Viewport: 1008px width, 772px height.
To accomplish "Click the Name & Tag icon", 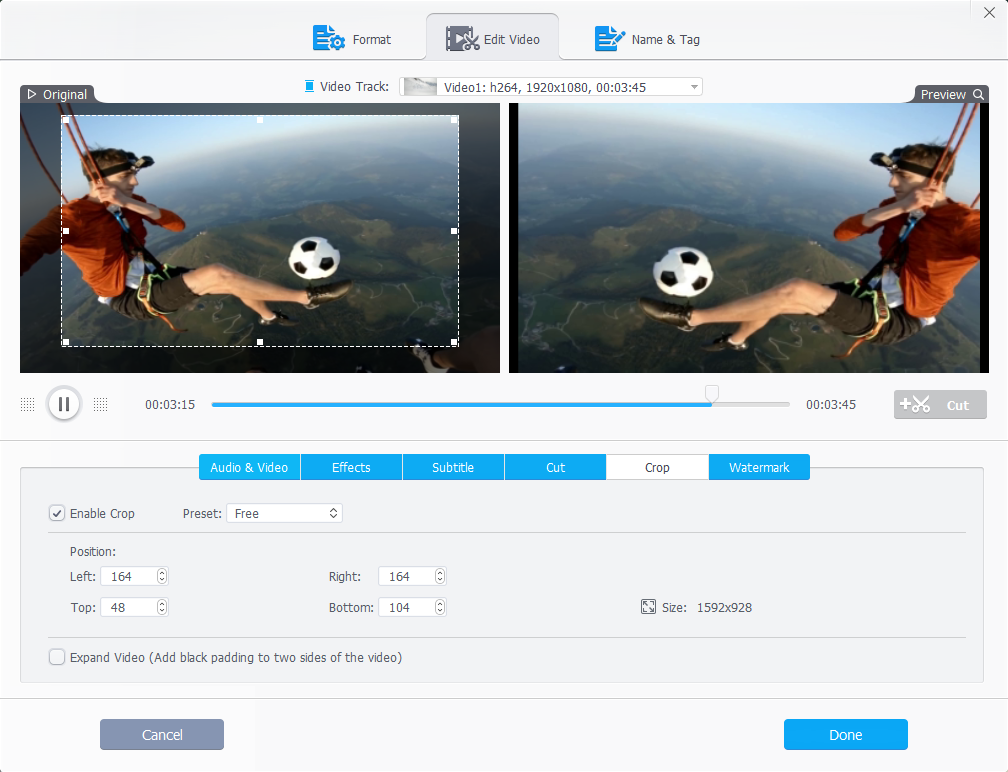I will click(609, 39).
